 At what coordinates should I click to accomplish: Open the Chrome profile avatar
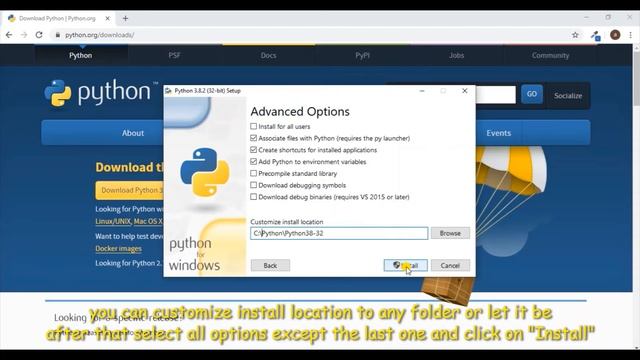pyautogui.click(x=615, y=35)
